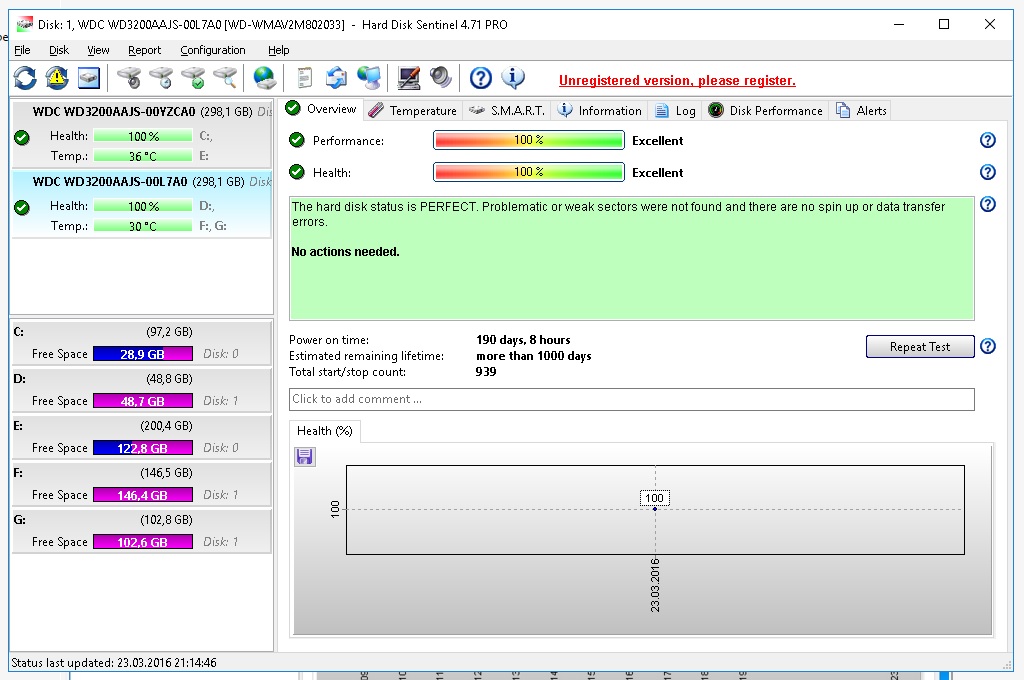Screen dimensions: 1024x680
Task: Click the speaker sound icon in toolbar
Action: (x=440, y=78)
